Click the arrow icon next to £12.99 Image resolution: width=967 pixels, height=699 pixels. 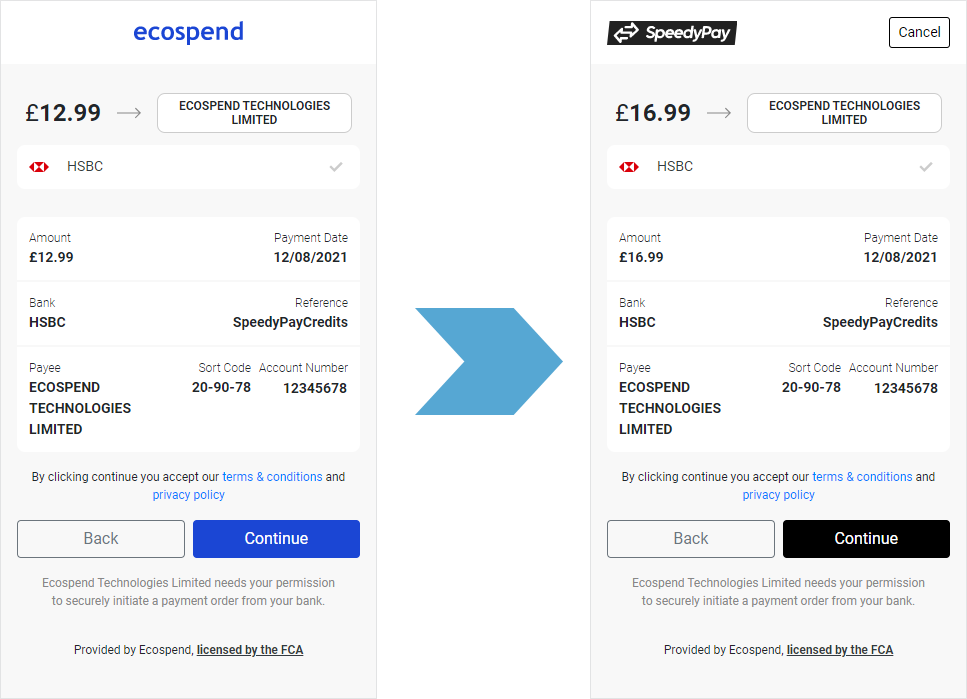pos(128,113)
